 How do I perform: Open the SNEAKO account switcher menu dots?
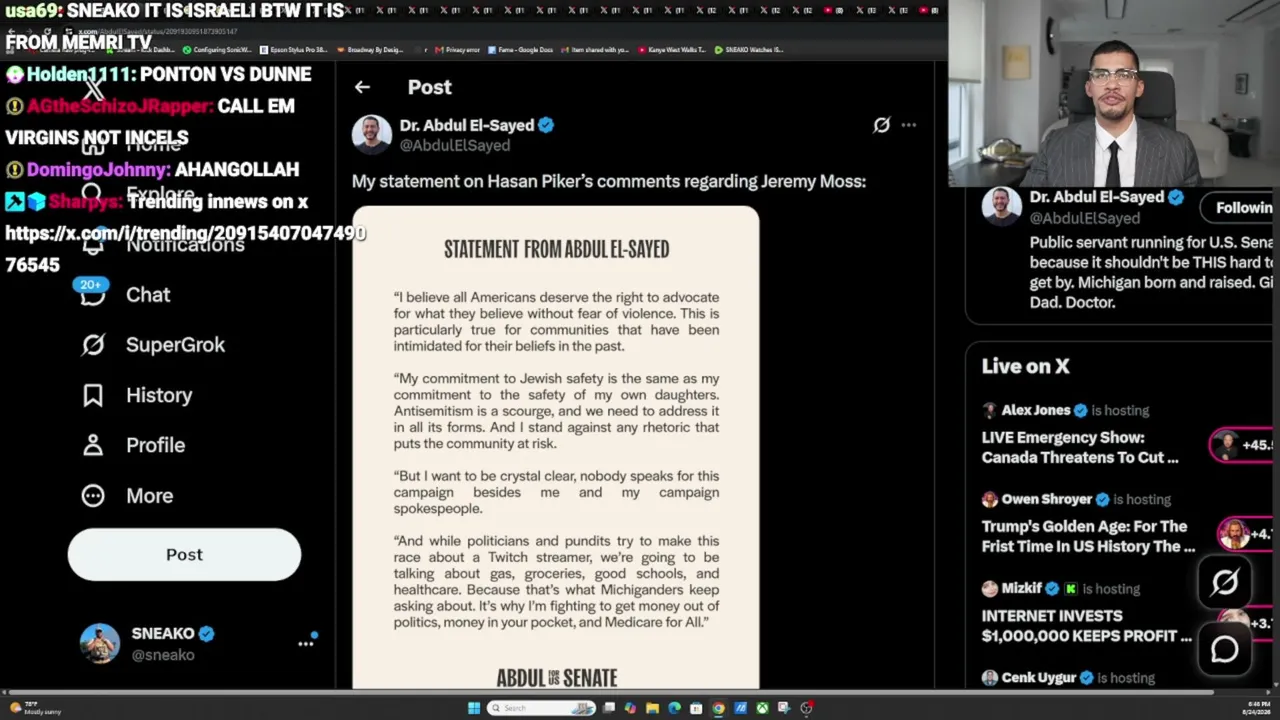tap(306, 643)
